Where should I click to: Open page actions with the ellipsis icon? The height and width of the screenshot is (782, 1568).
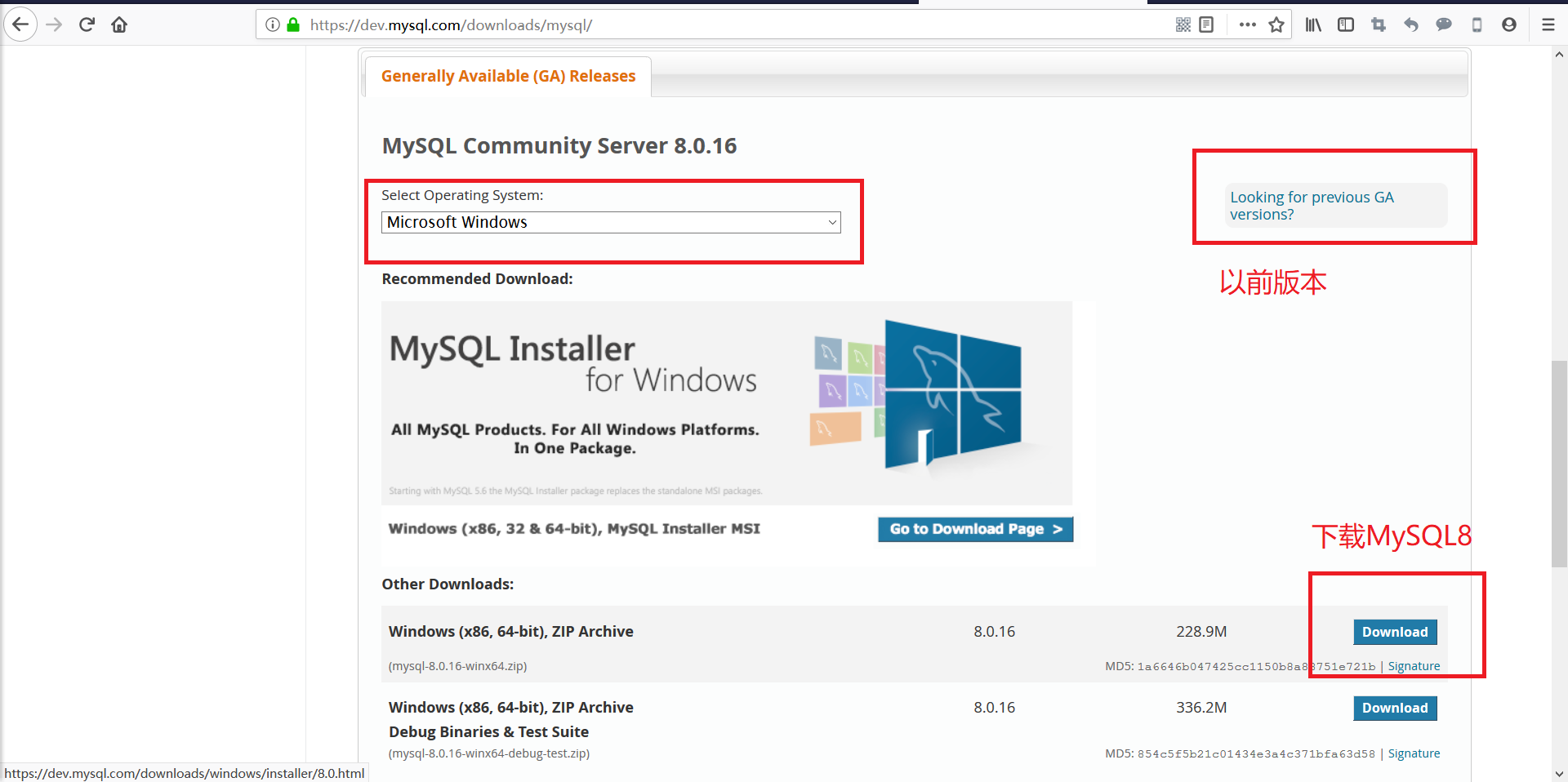tap(1247, 24)
